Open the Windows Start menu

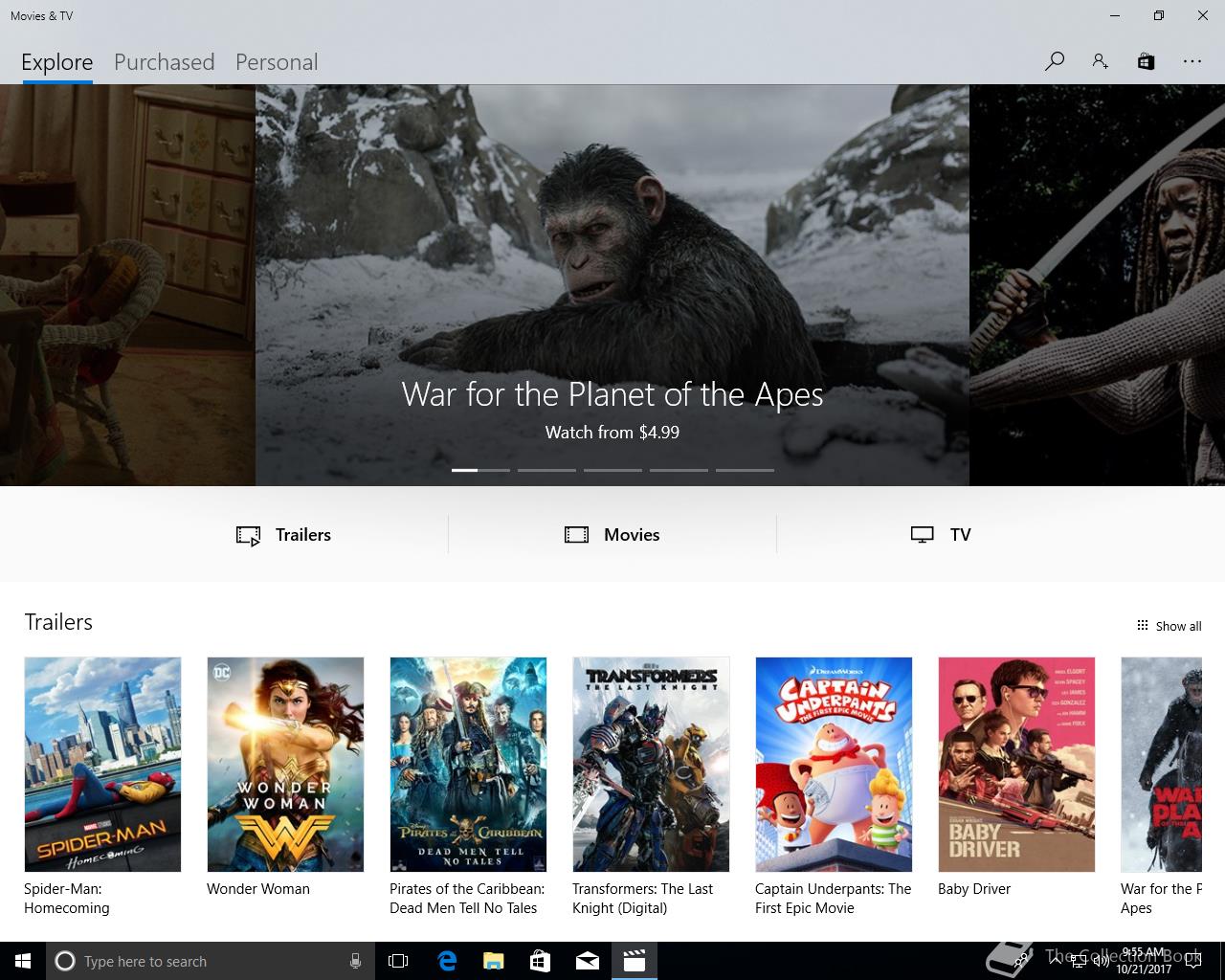[23, 961]
